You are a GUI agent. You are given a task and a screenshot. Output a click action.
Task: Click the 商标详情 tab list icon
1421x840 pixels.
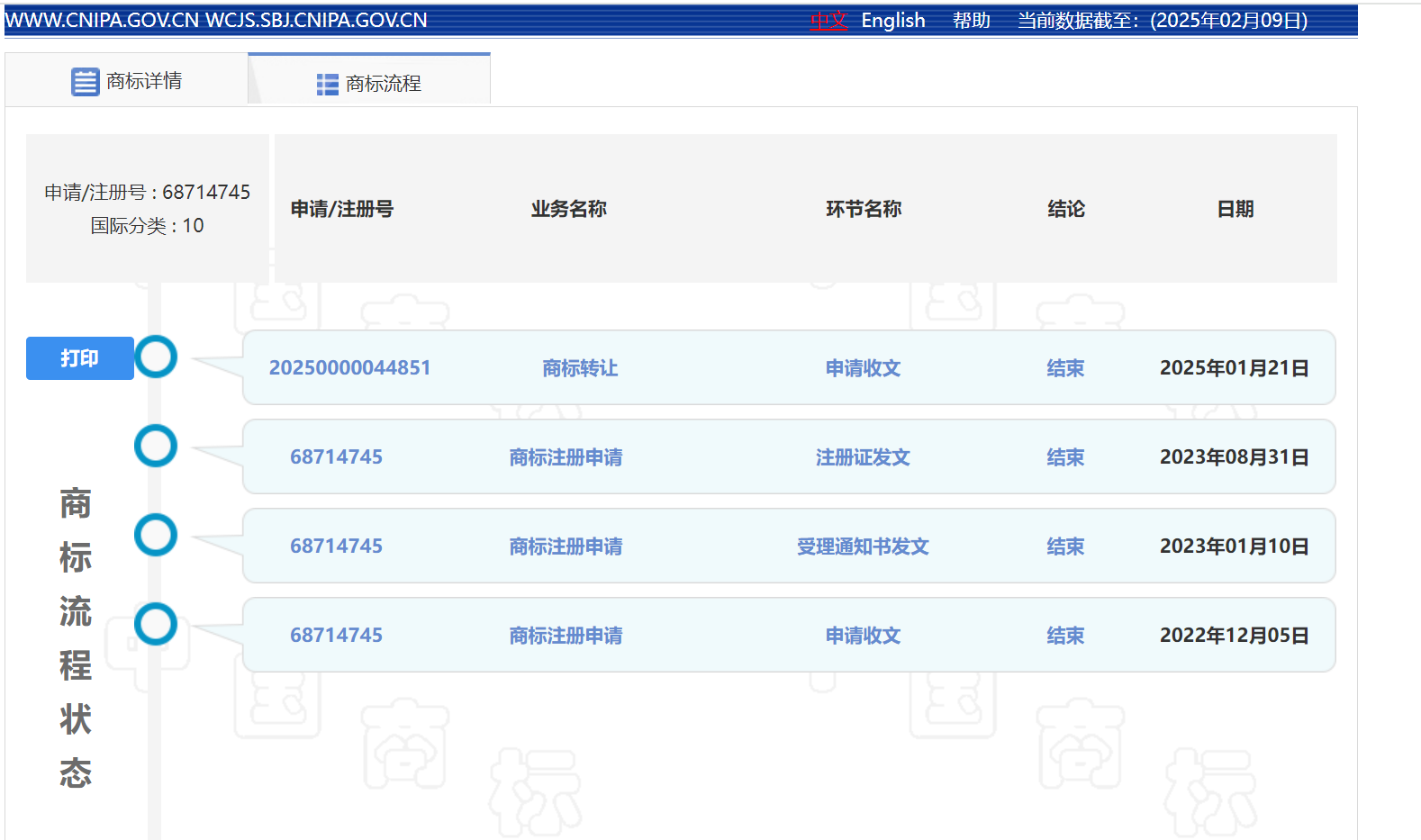coord(85,82)
